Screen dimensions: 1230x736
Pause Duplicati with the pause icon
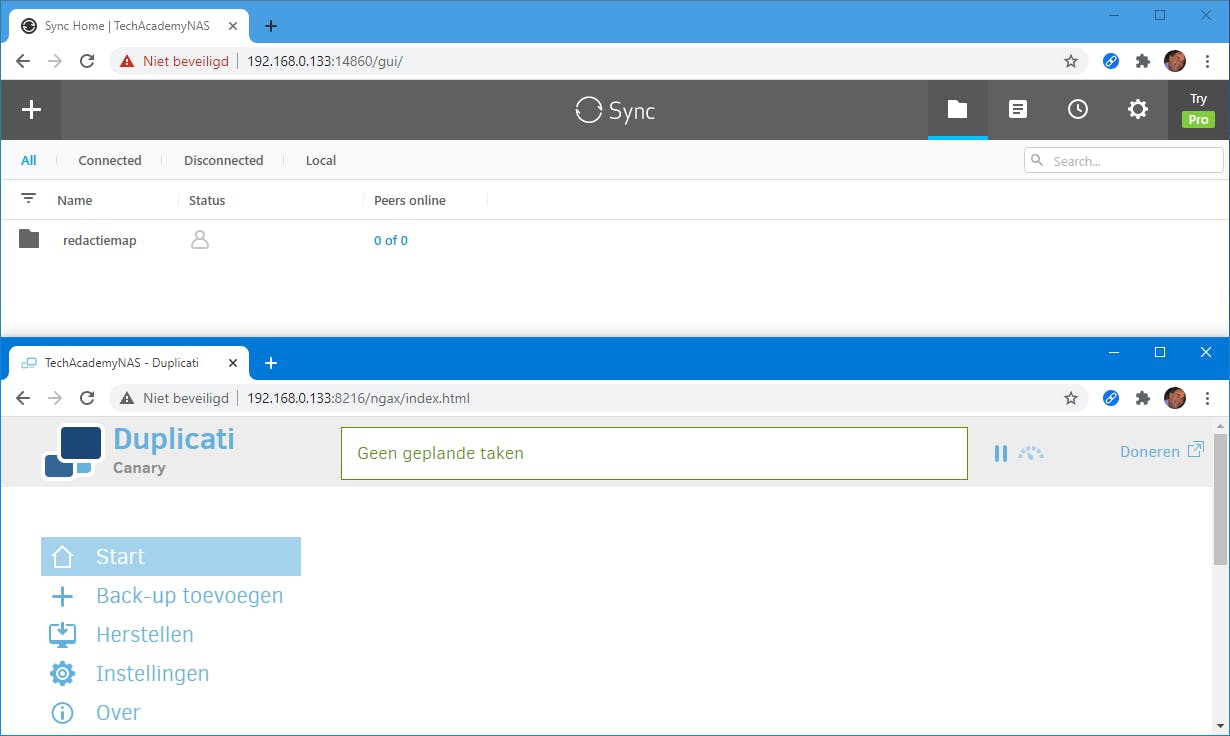(1001, 453)
